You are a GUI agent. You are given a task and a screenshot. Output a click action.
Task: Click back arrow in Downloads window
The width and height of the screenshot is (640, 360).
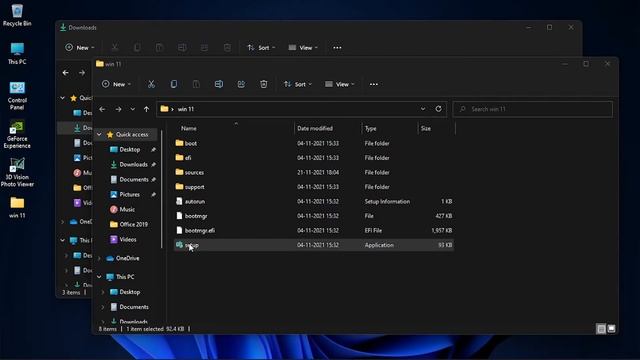[x=66, y=73]
